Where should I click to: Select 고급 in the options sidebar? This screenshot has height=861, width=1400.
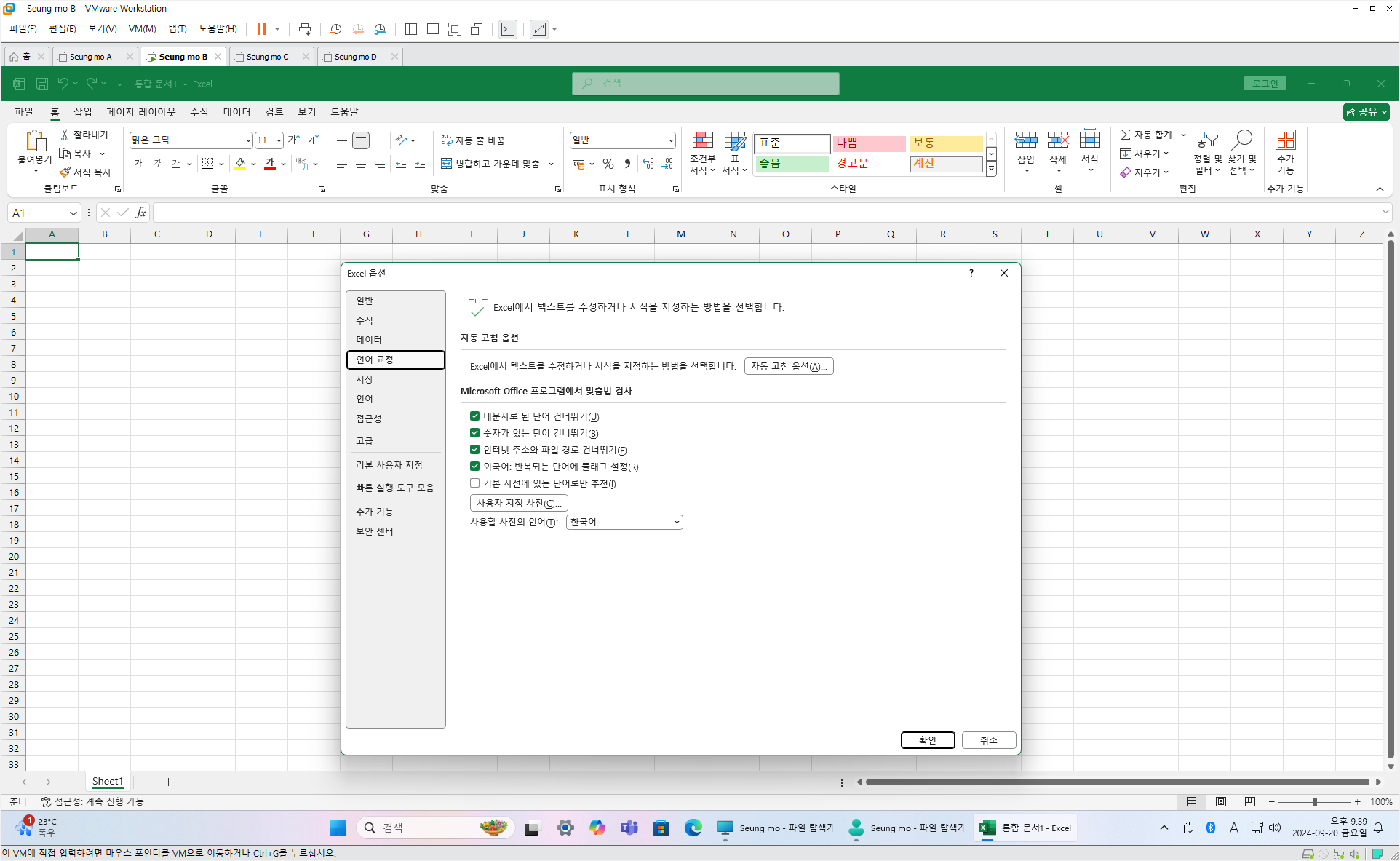coord(365,441)
